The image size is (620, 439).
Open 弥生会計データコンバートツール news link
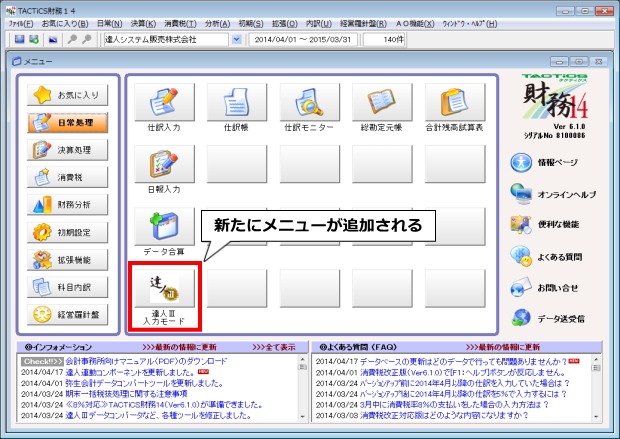click(x=144, y=383)
